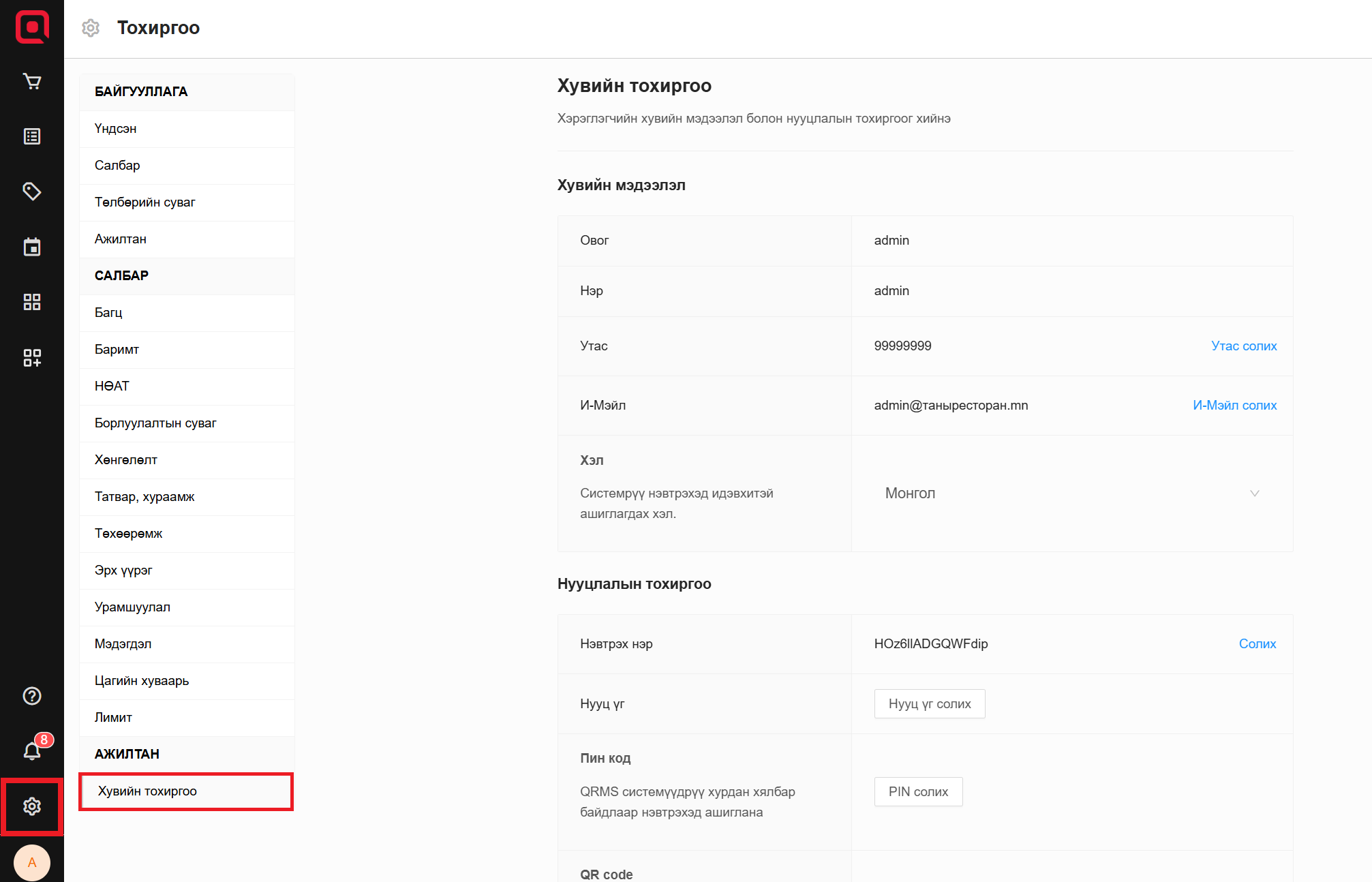Click the four-square grid dashboard icon
Image resolution: width=1372 pixels, height=882 pixels.
(x=32, y=302)
